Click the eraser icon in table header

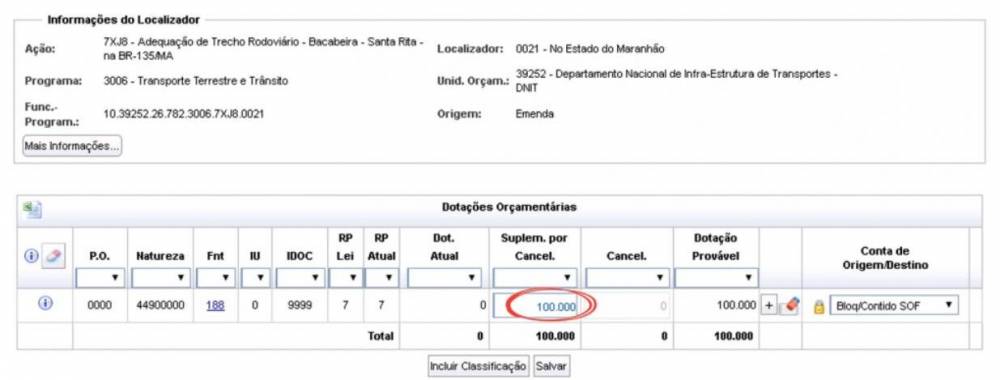pos(53,256)
